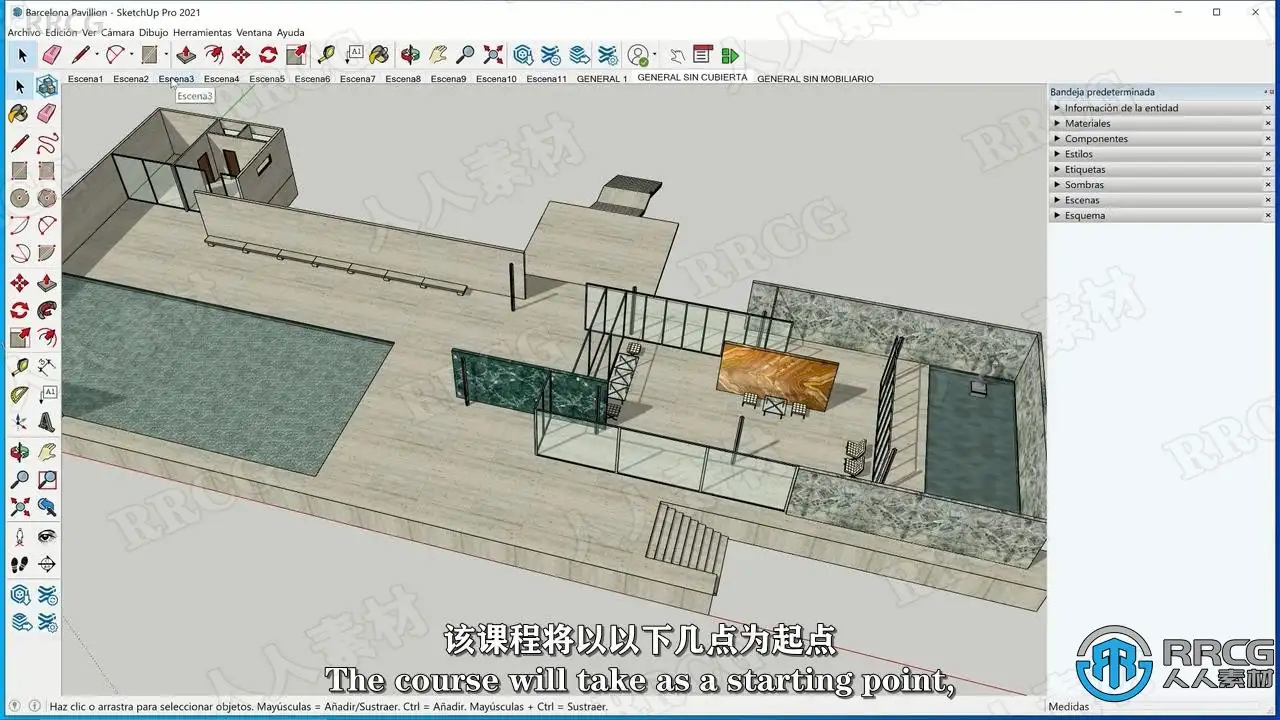The height and width of the screenshot is (720, 1280).
Task: Switch to the GENERAL 1 scene tab
Action: (602, 79)
